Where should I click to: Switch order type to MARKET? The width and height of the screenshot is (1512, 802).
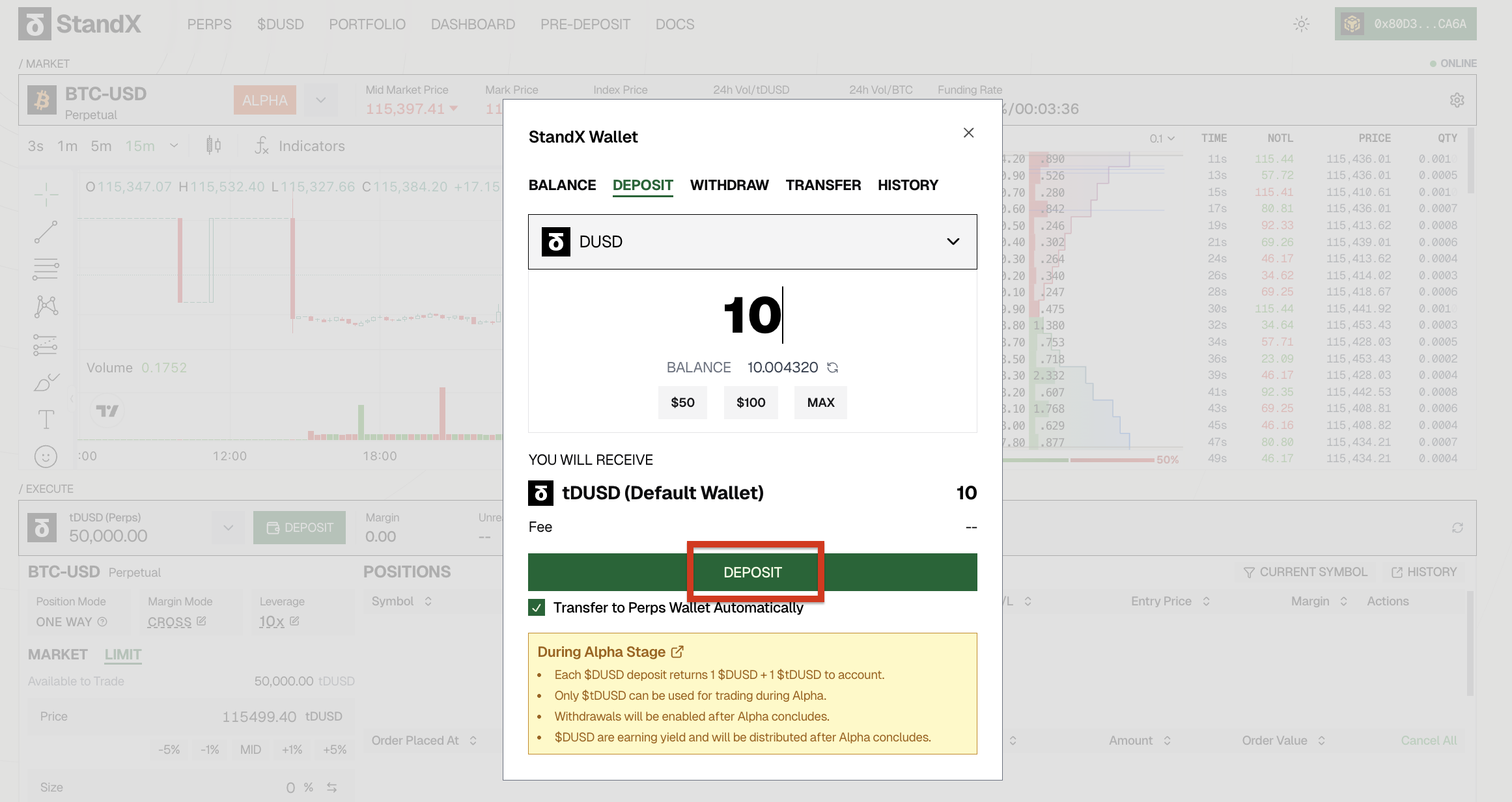pos(57,654)
